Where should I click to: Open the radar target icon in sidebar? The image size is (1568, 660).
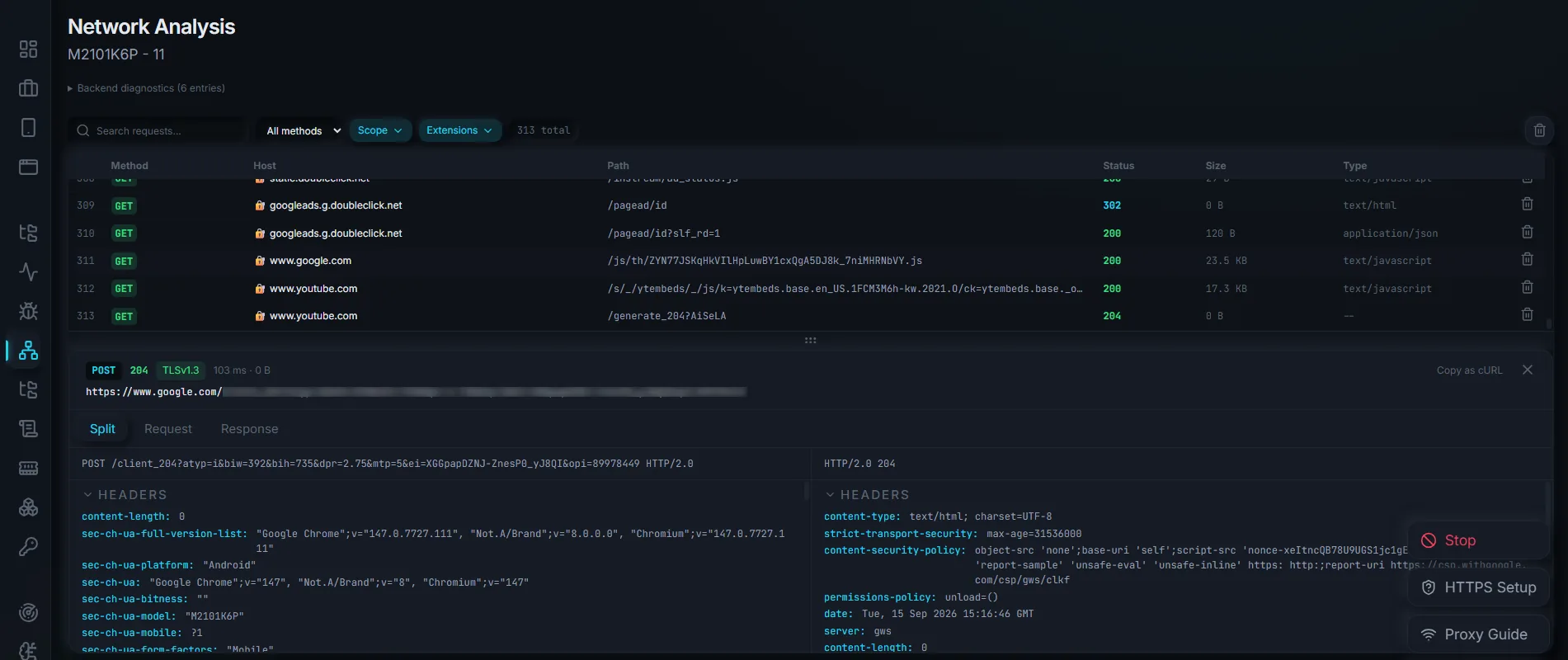[28, 612]
